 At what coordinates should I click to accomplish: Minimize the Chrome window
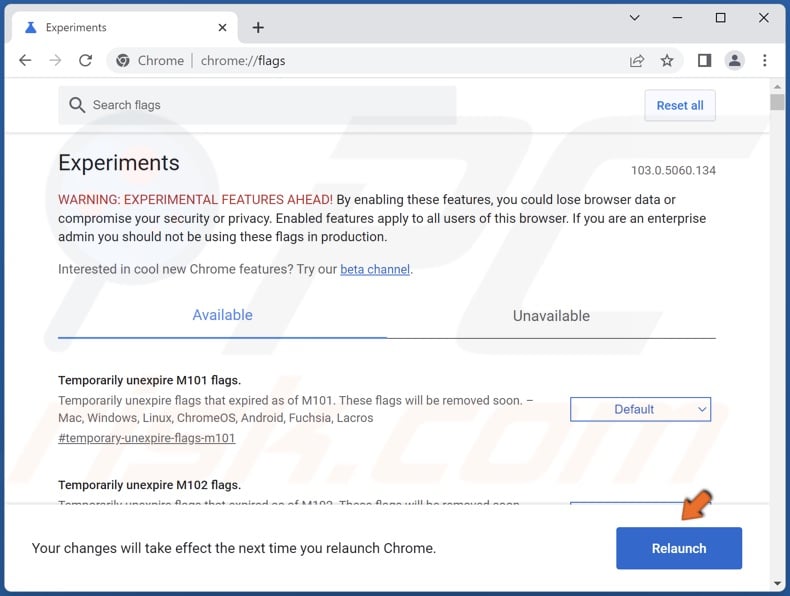coord(677,18)
